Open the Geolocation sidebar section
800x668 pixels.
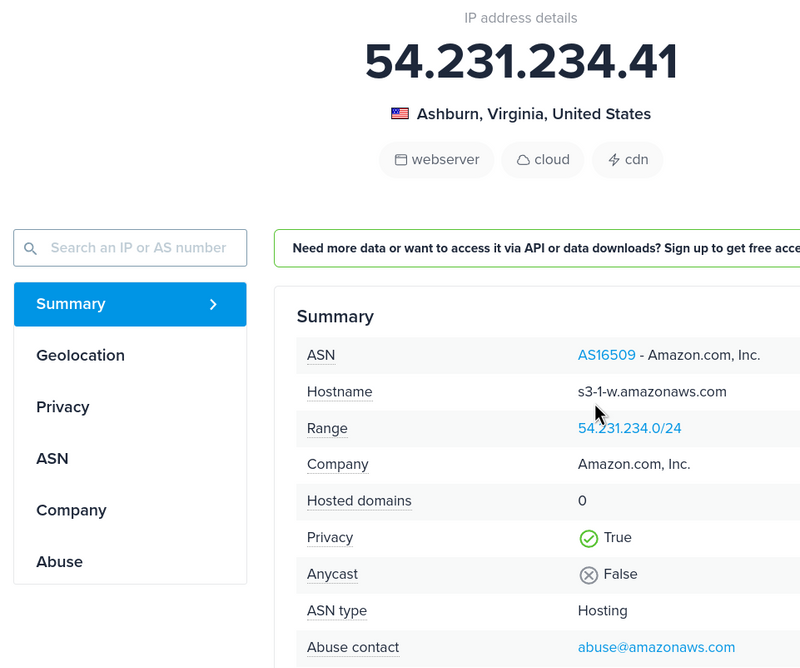81,356
